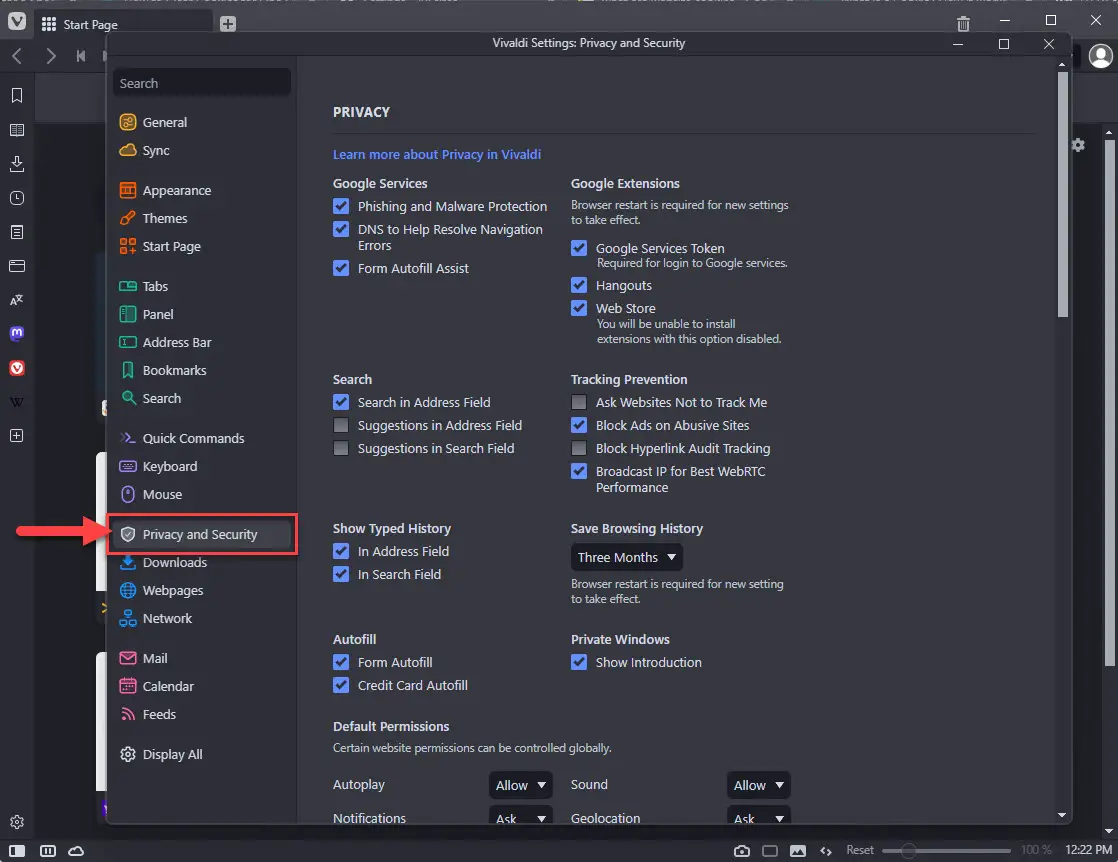The height and width of the screenshot is (862, 1118).
Task: Toggle images icon in status bar
Action: pyautogui.click(x=798, y=851)
